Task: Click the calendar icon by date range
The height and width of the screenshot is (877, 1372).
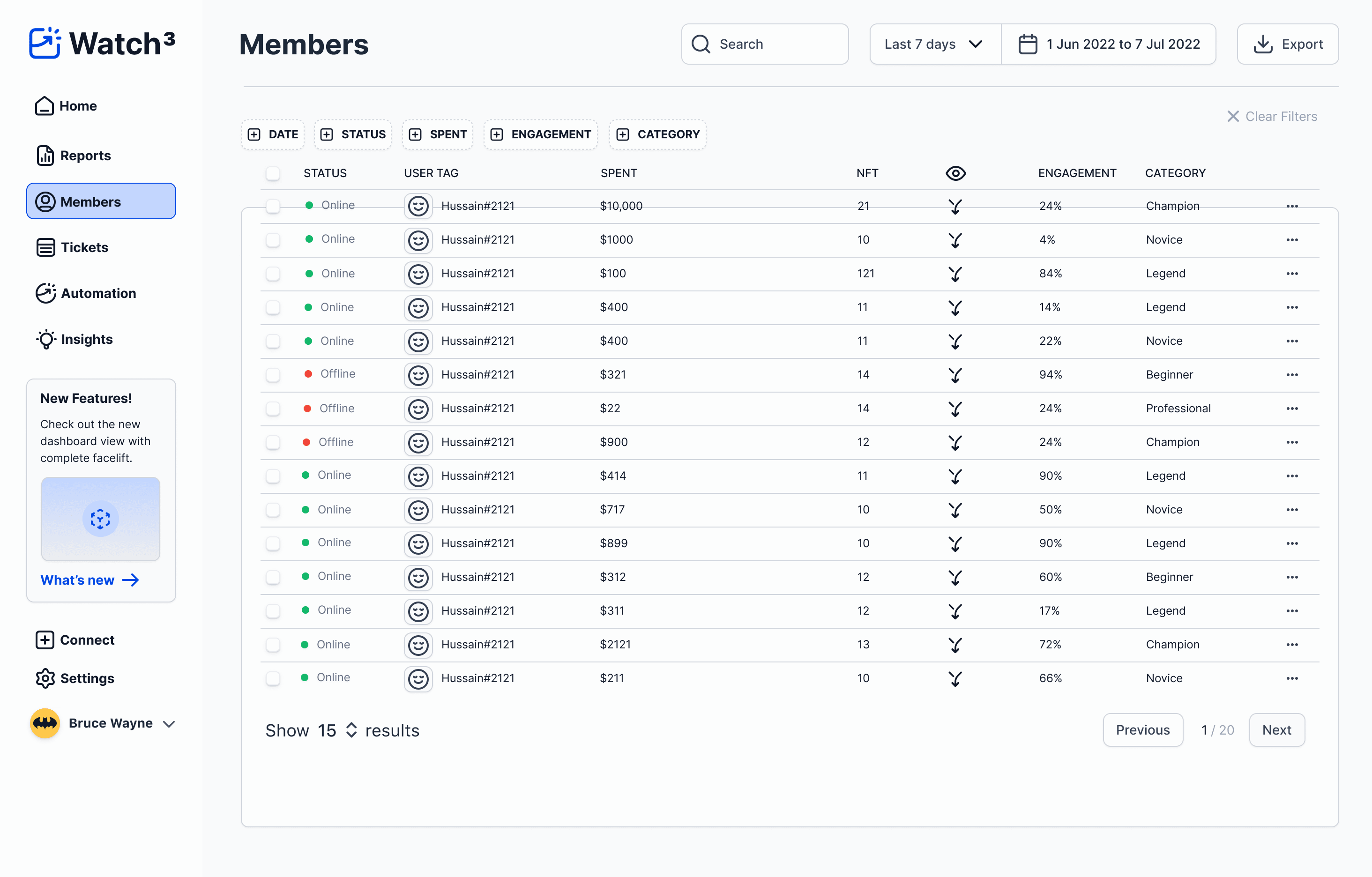Action: pyautogui.click(x=1027, y=44)
